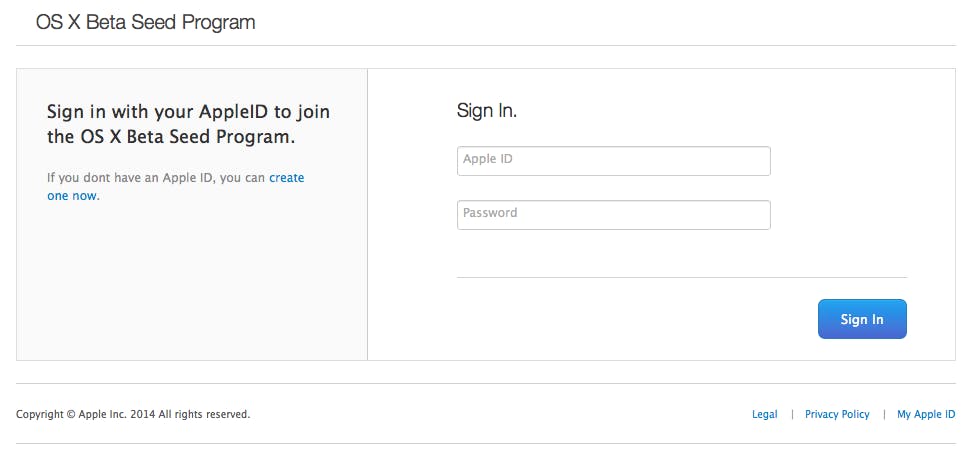Click the separator between Privacy Policy and My Apple ID
This screenshot has width=977, height=459.
(x=883, y=414)
